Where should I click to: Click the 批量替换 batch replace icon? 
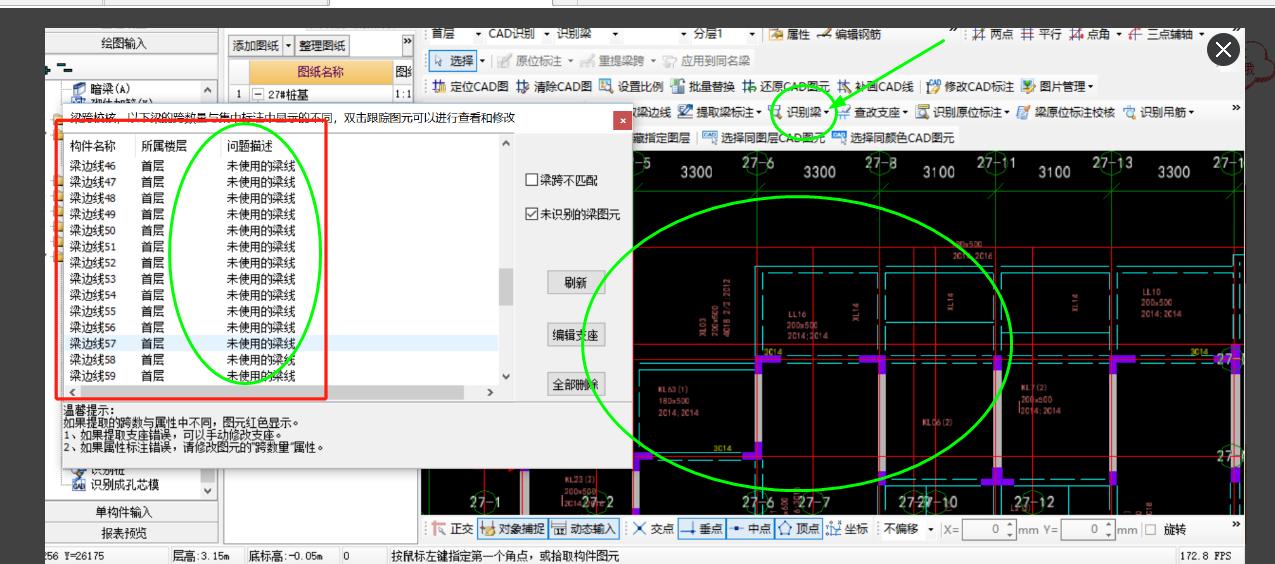click(678, 87)
